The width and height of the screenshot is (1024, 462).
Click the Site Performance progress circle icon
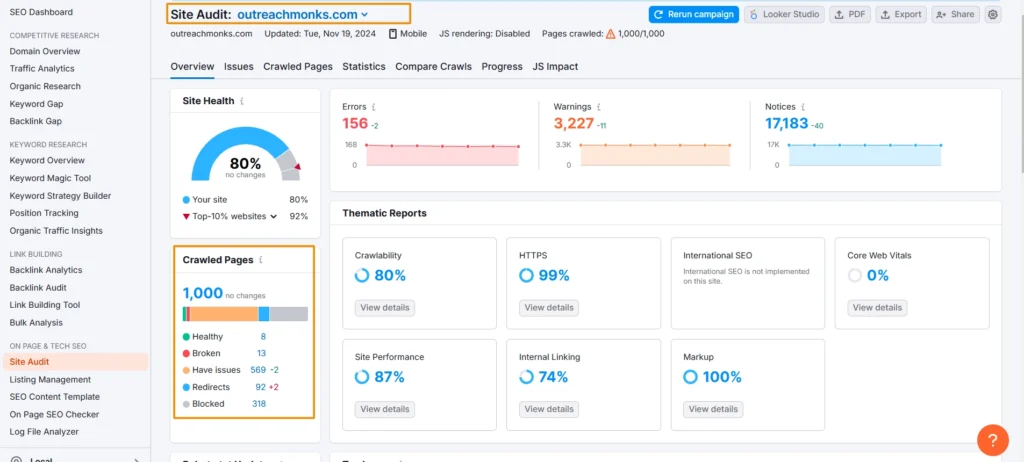coord(362,377)
